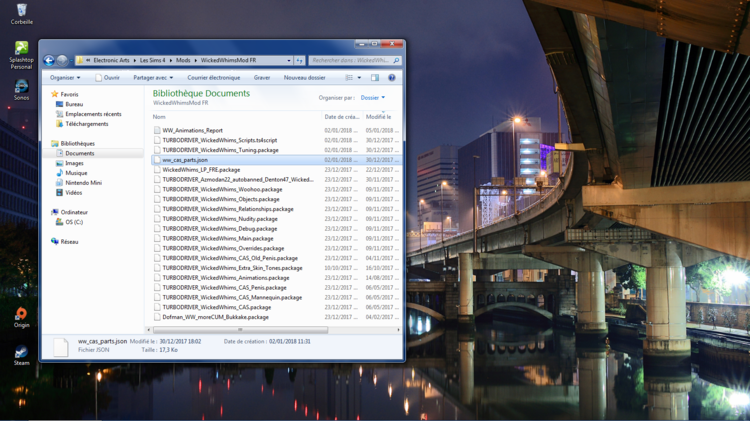
Task: Select the ww_cas_parts.json file row
Action: [276, 160]
